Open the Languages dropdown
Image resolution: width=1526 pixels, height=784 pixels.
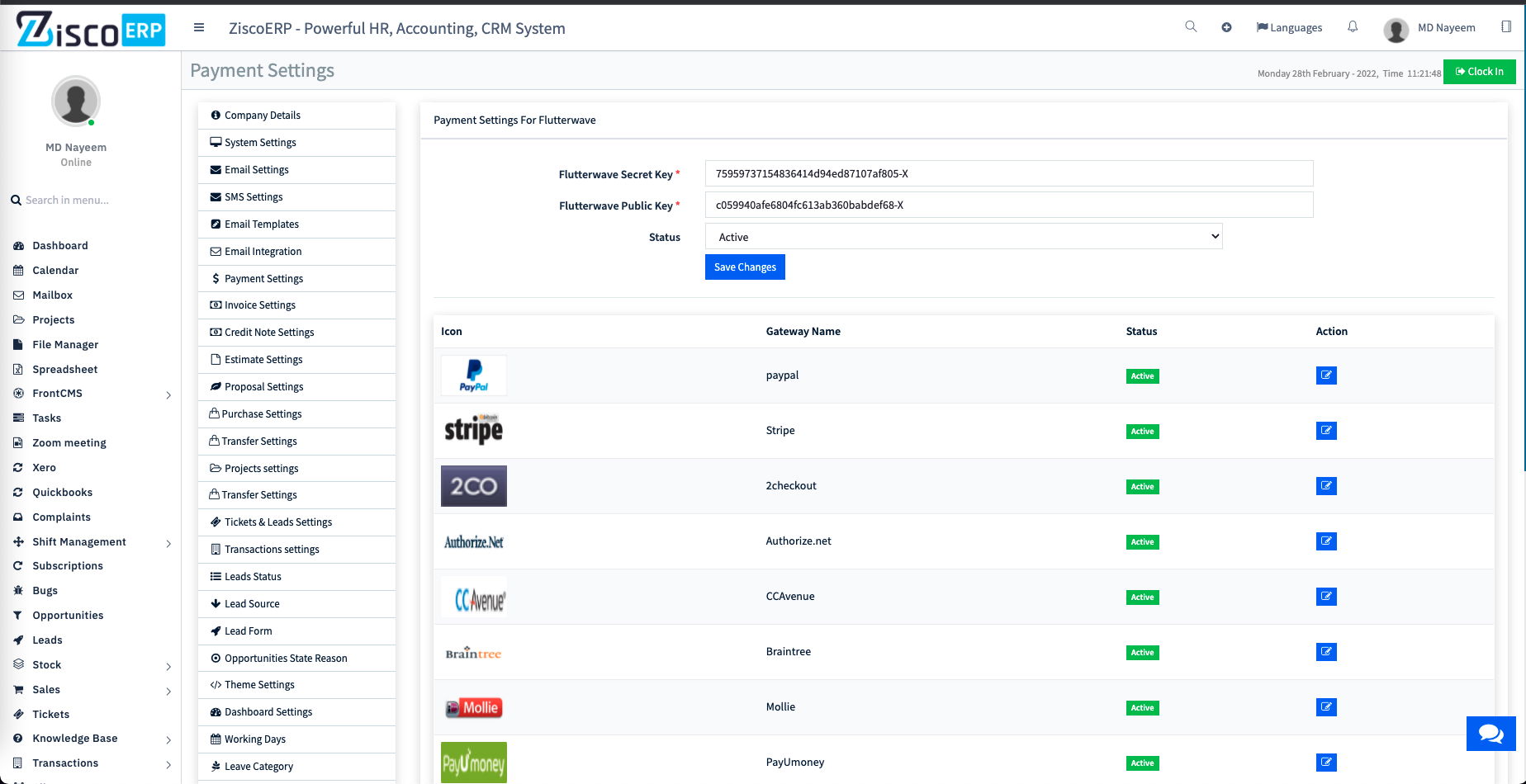coord(1289,27)
